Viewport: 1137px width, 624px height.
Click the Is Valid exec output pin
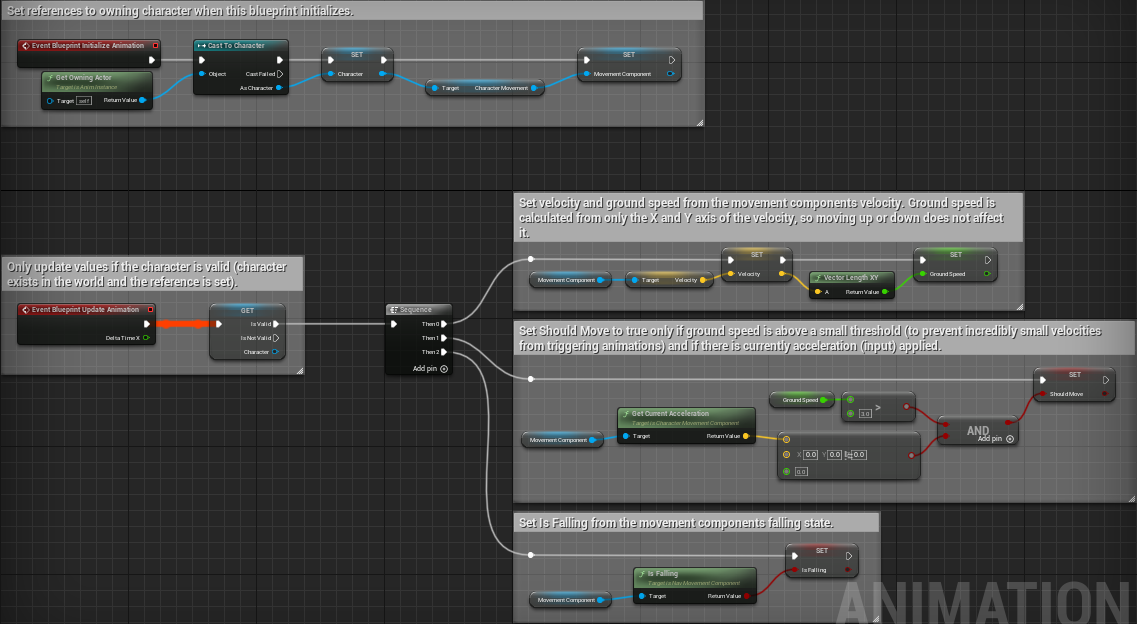[276, 324]
